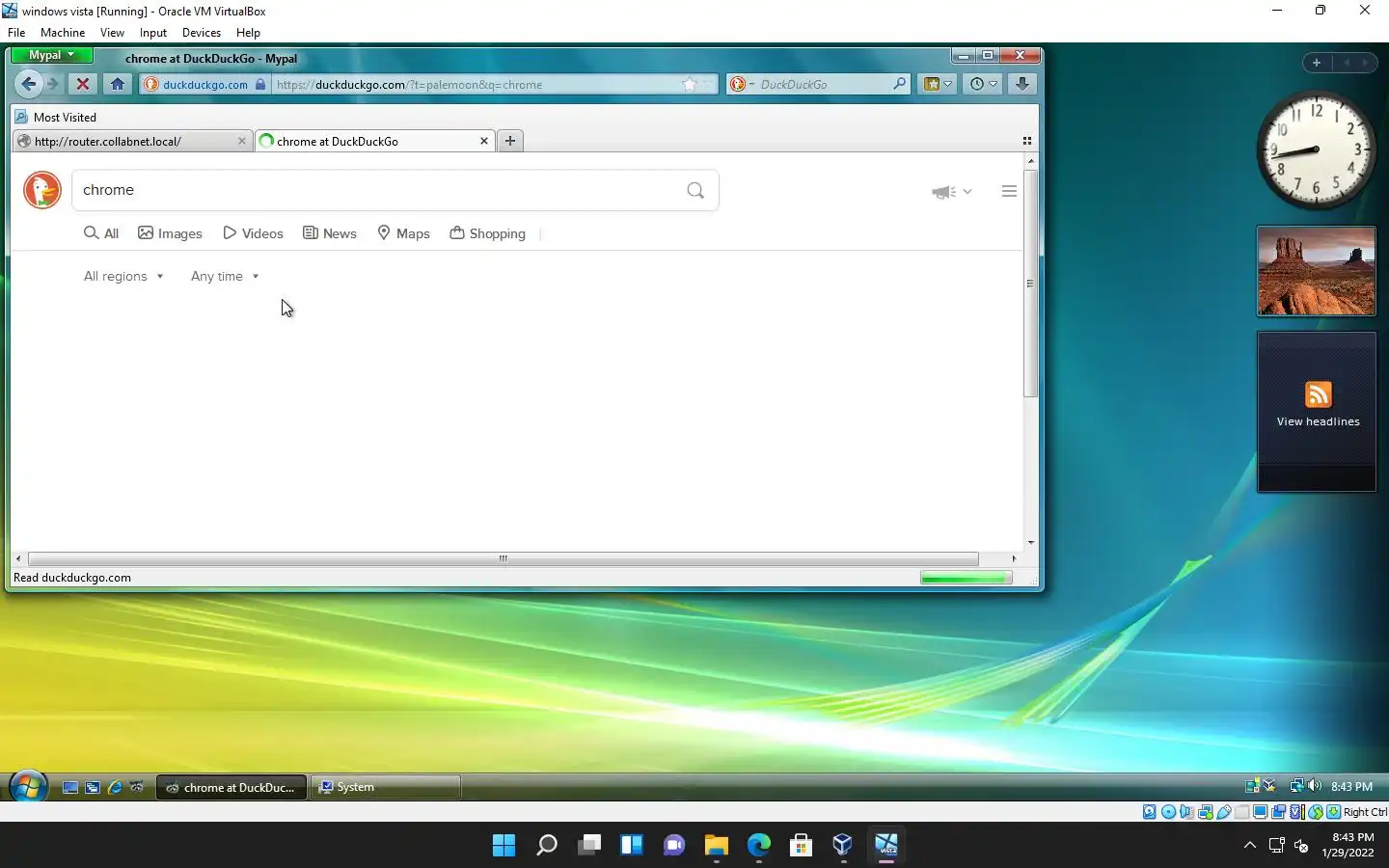Screen dimensions: 1389x868
Task: Select chrome at DuckDuc... Vista taskbar button
Action: coord(231,787)
